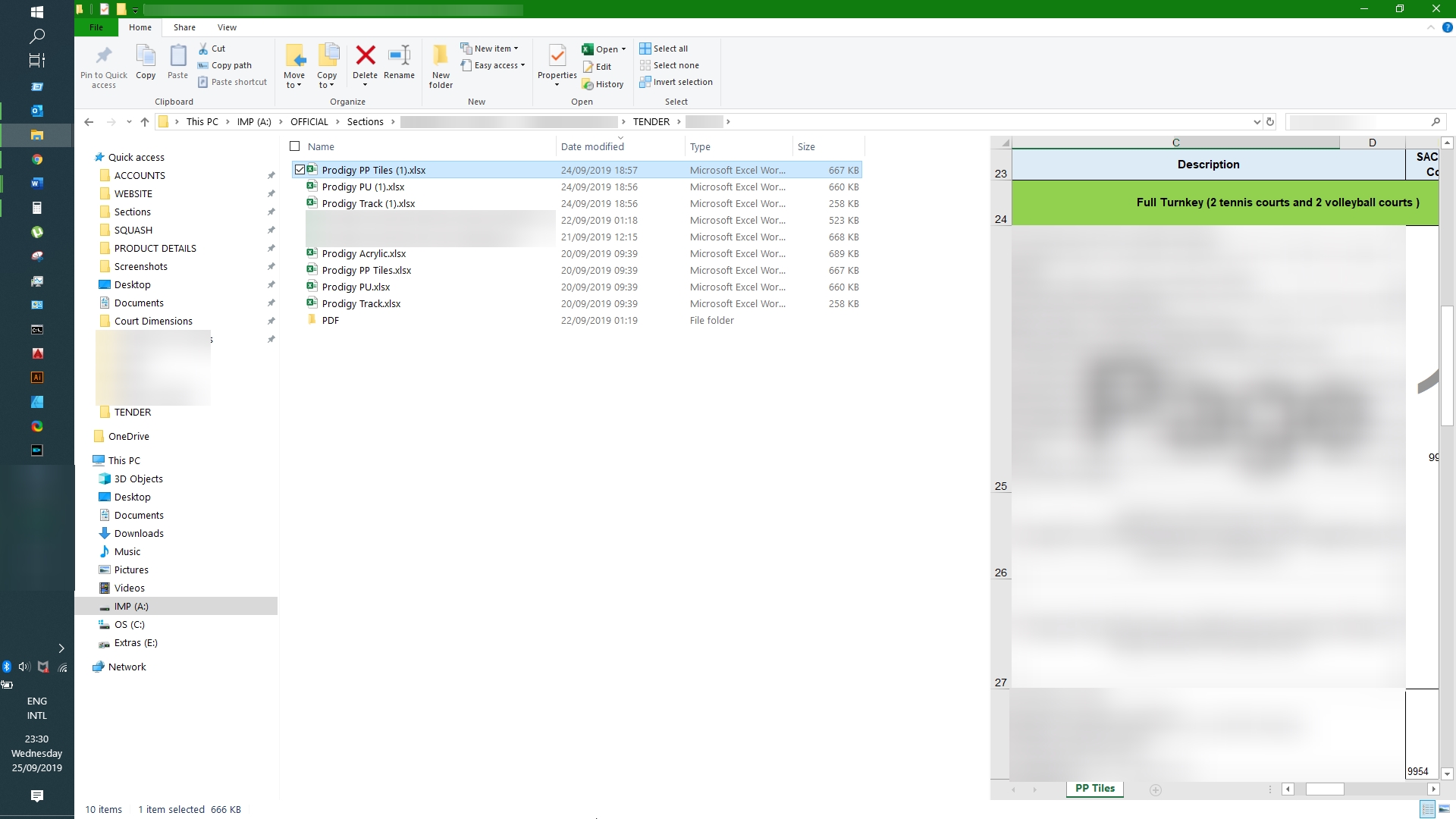Open address bar history dropdown
This screenshot has height=819, width=1456.
coord(1257,121)
